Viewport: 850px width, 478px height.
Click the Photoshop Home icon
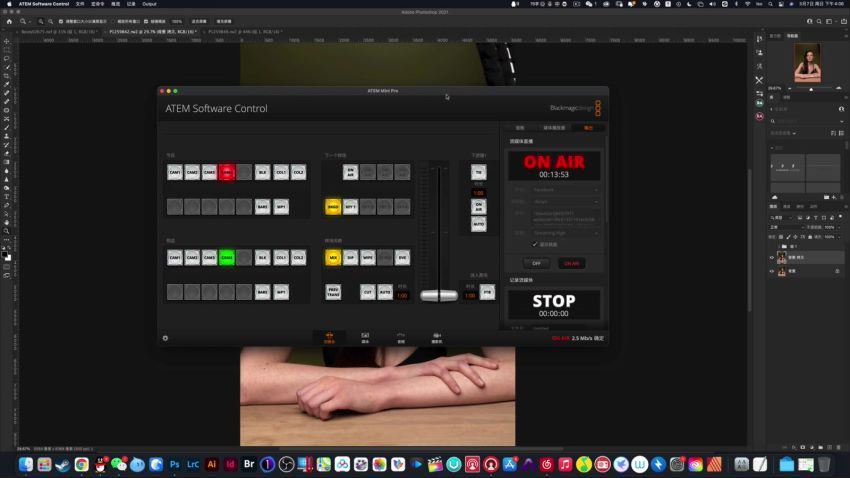pos(9,21)
